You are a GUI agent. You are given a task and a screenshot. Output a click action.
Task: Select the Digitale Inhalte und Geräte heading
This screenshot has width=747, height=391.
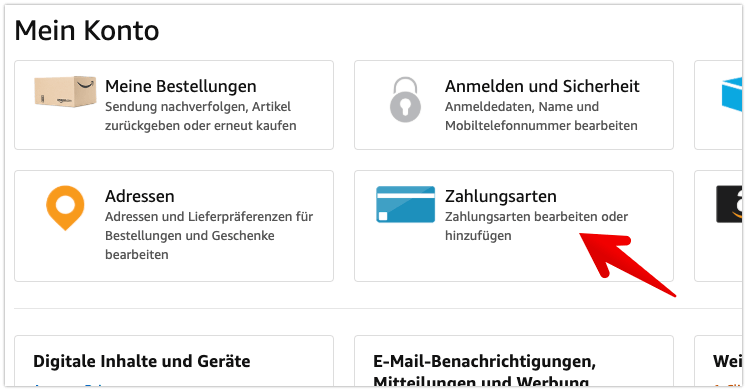tap(141, 361)
